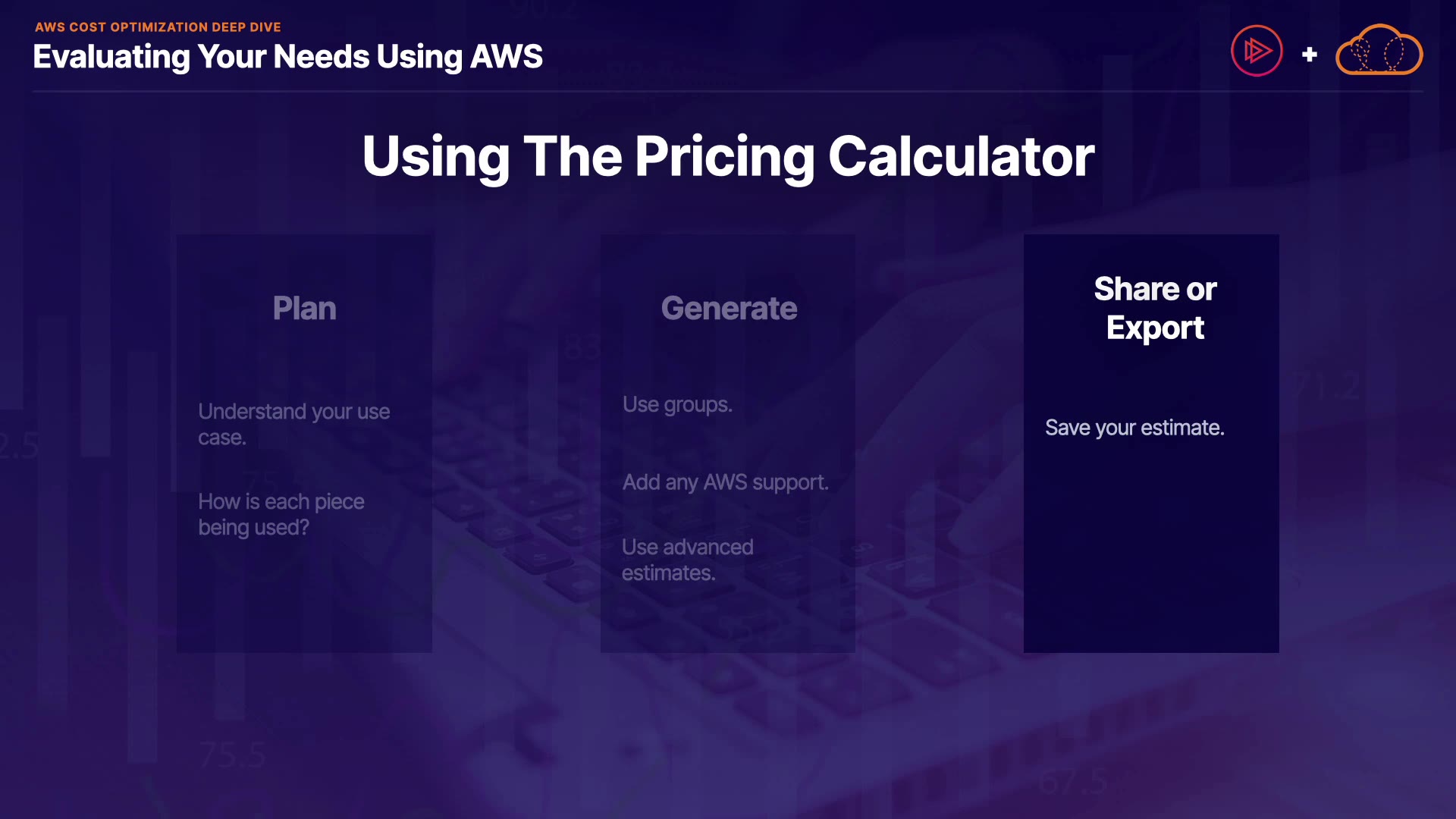This screenshot has height=819, width=1456.
Task: Click the "Save your estimate." text
Action: pyautogui.click(x=1134, y=428)
